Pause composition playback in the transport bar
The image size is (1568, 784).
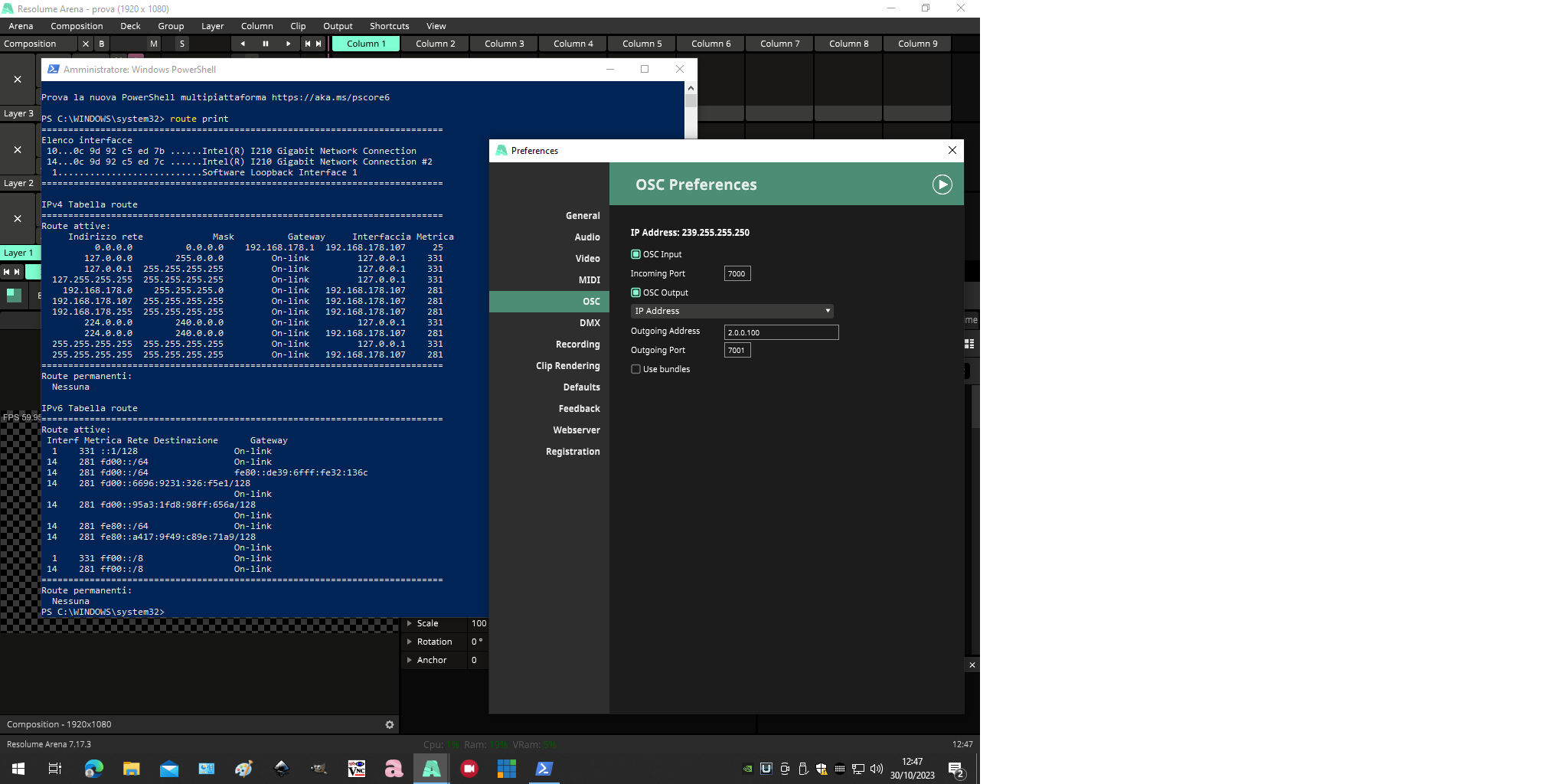[x=266, y=44]
